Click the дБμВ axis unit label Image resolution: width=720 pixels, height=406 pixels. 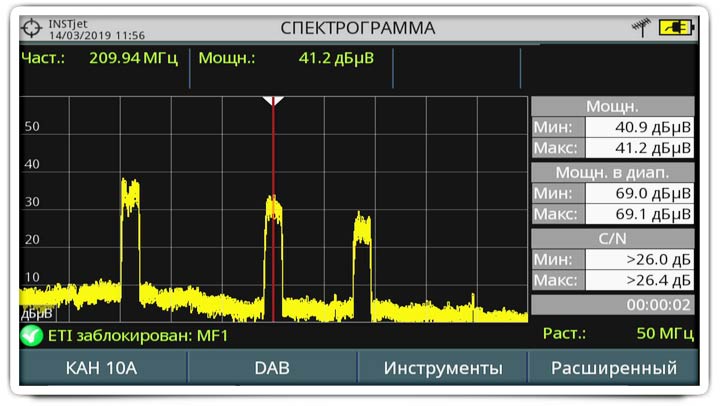coord(37,314)
